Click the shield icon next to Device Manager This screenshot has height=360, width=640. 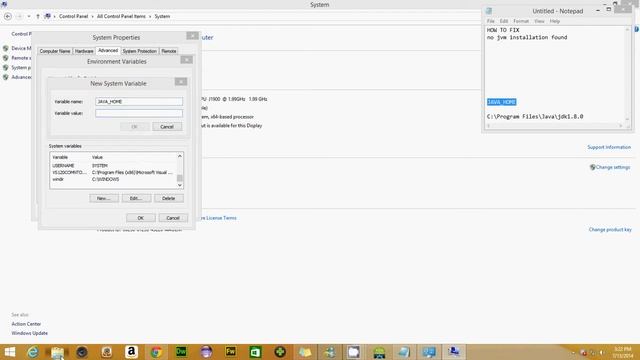6,48
